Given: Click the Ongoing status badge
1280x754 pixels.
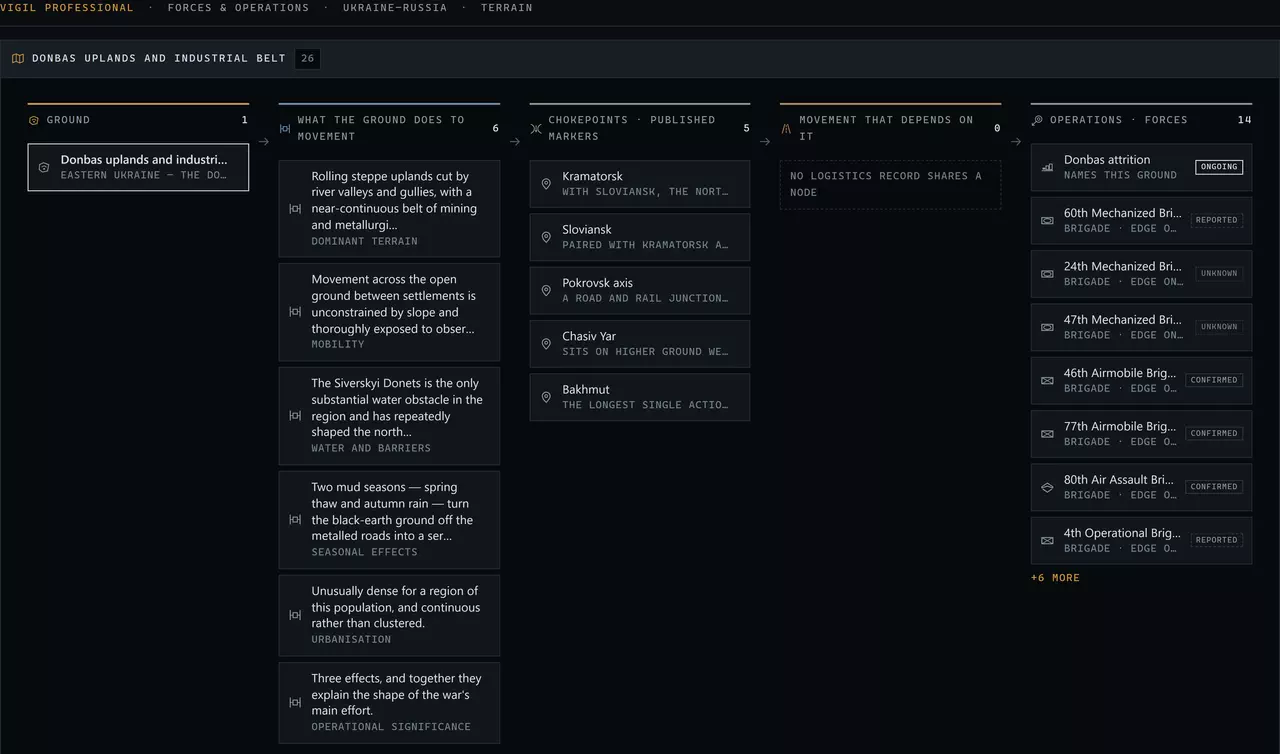Looking at the screenshot, I should [x=1219, y=167].
